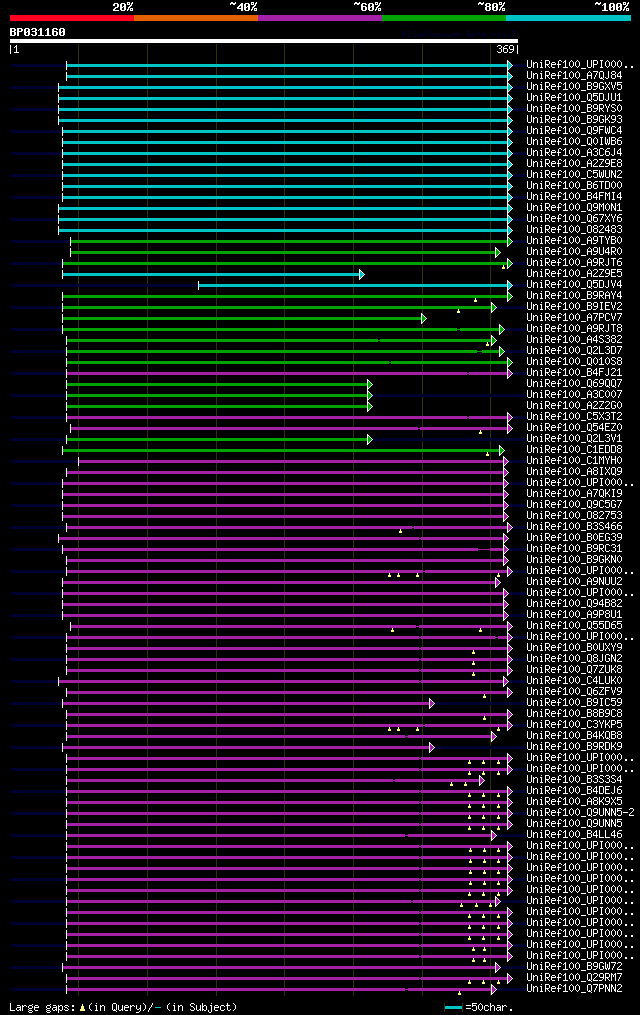The height and width of the screenshot is (1015, 640).
Task: Click arrowhead ending the B4KQB8 alignment bar
Action: 494,737
